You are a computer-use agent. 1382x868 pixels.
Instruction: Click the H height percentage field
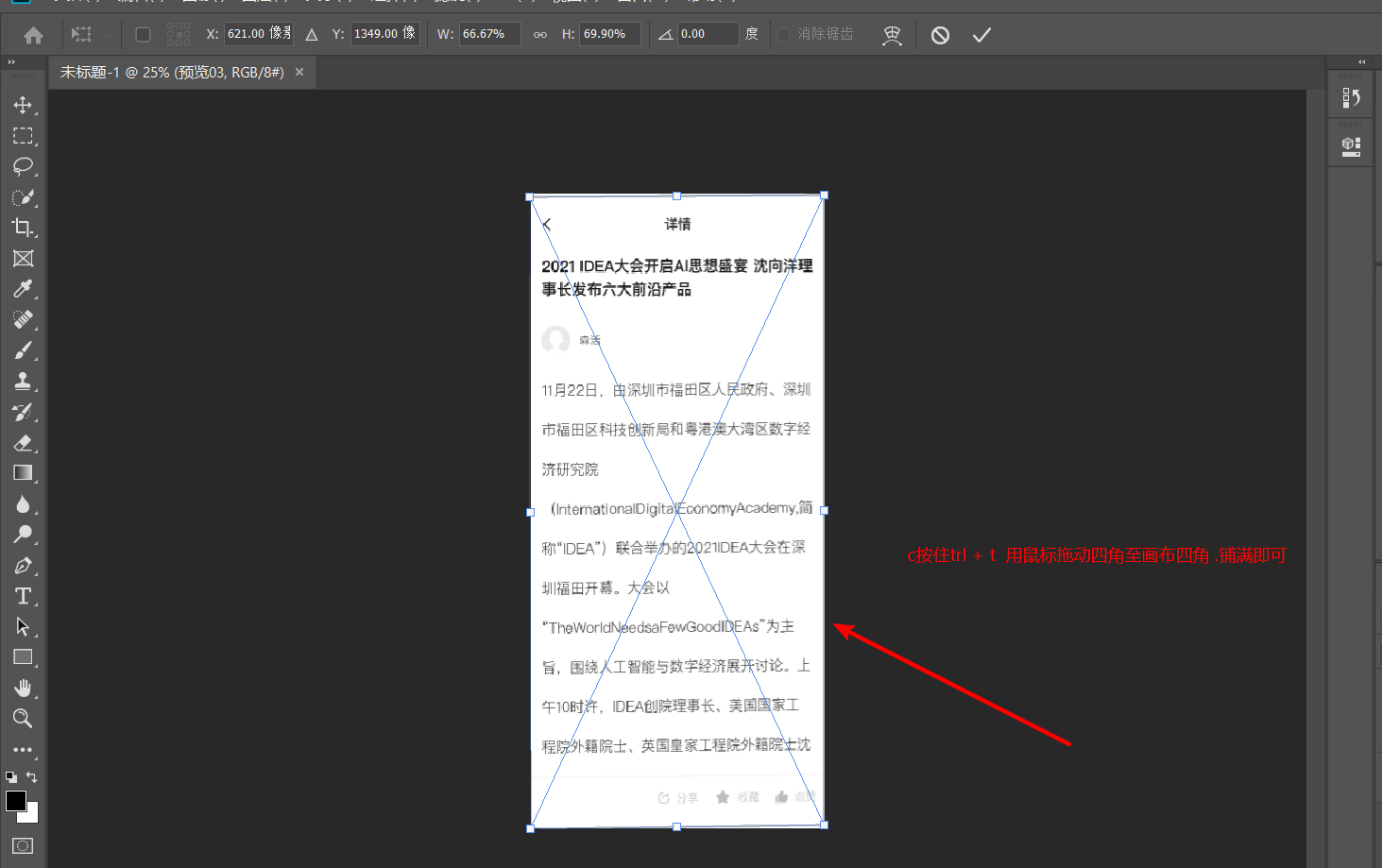[610, 34]
